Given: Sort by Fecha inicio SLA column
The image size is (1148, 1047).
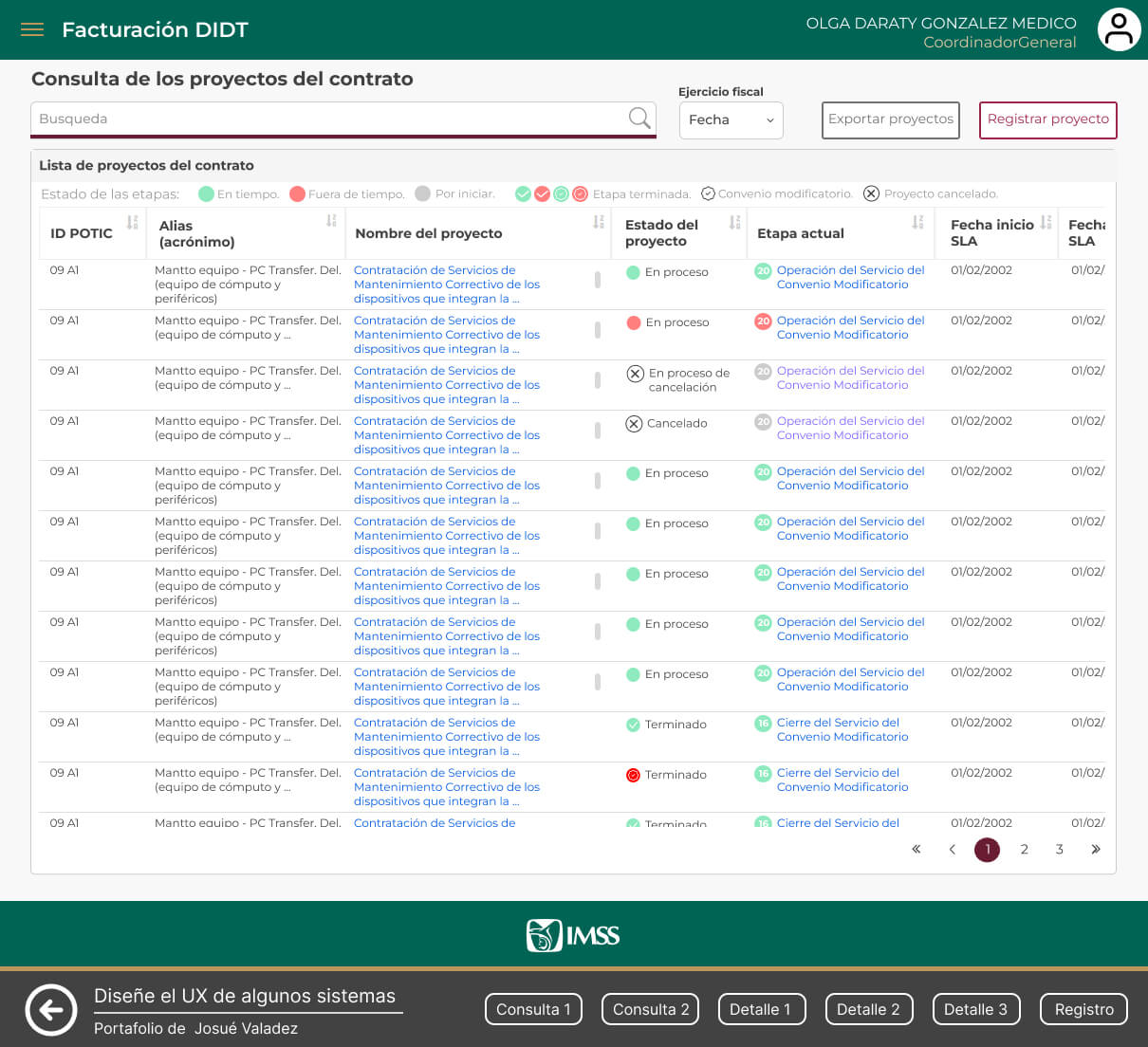Looking at the screenshot, I should (x=1046, y=223).
